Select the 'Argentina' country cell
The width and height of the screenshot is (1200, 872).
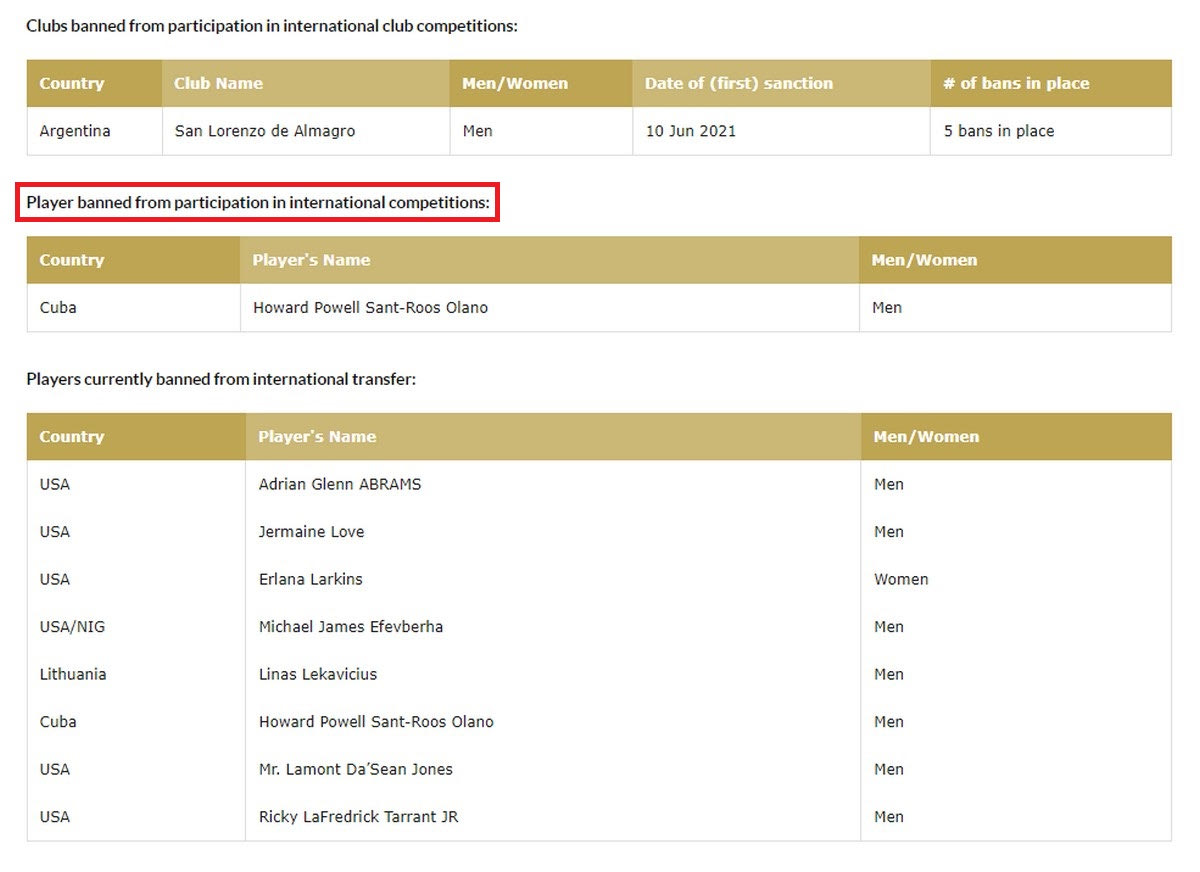click(x=75, y=131)
